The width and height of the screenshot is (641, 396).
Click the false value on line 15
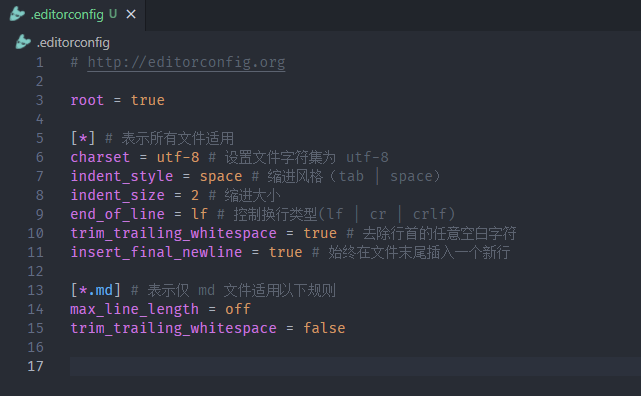324,328
